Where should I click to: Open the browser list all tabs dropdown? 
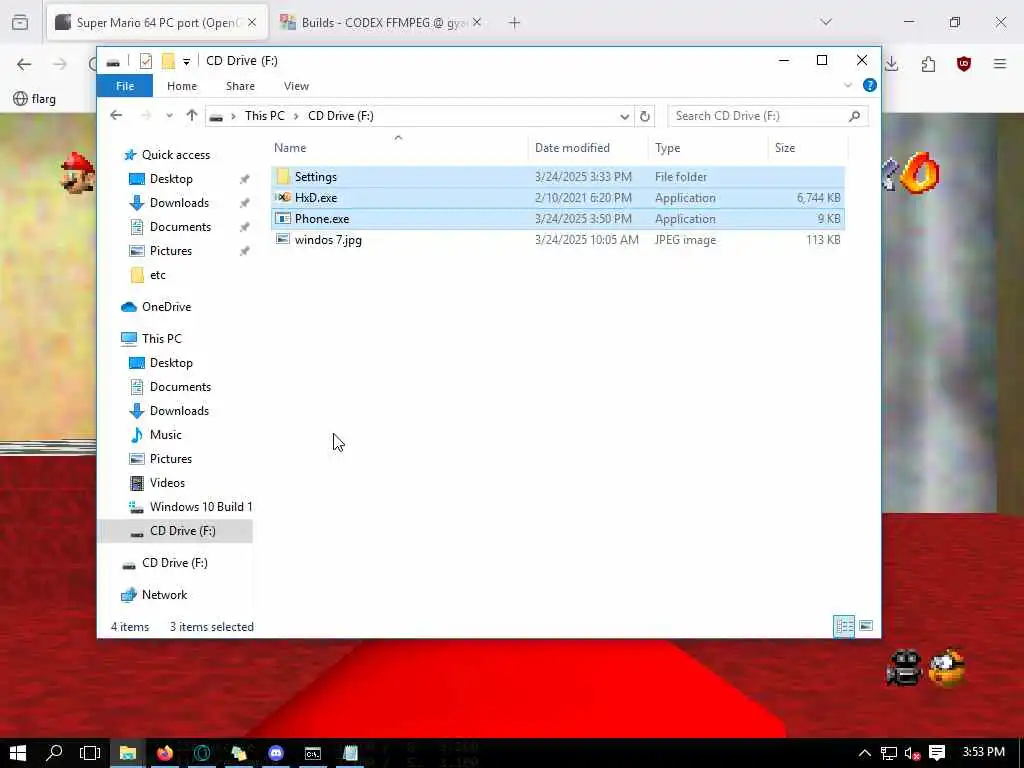pyautogui.click(x=826, y=22)
